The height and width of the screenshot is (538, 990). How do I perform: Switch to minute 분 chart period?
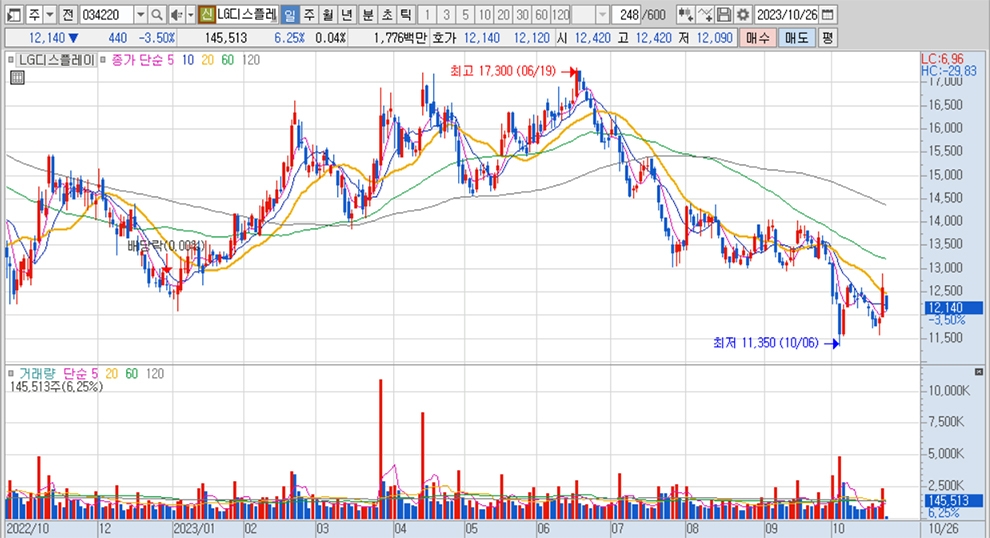coord(368,14)
